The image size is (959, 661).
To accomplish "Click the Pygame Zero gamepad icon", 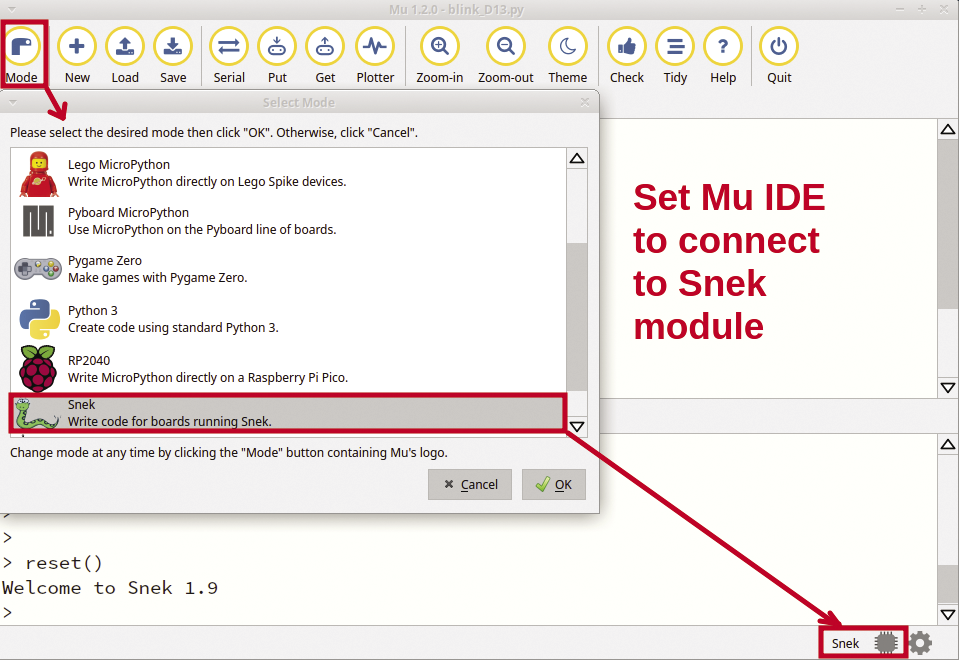I will click(38, 268).
